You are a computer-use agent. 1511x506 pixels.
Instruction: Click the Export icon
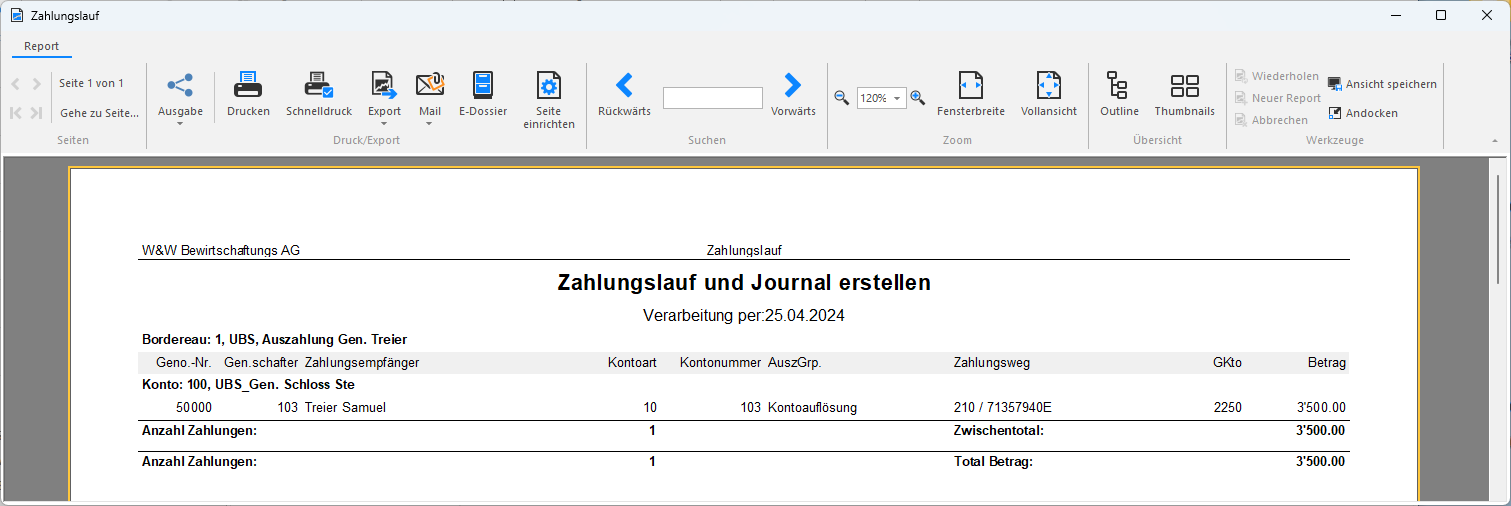click(x=384, y=85)
